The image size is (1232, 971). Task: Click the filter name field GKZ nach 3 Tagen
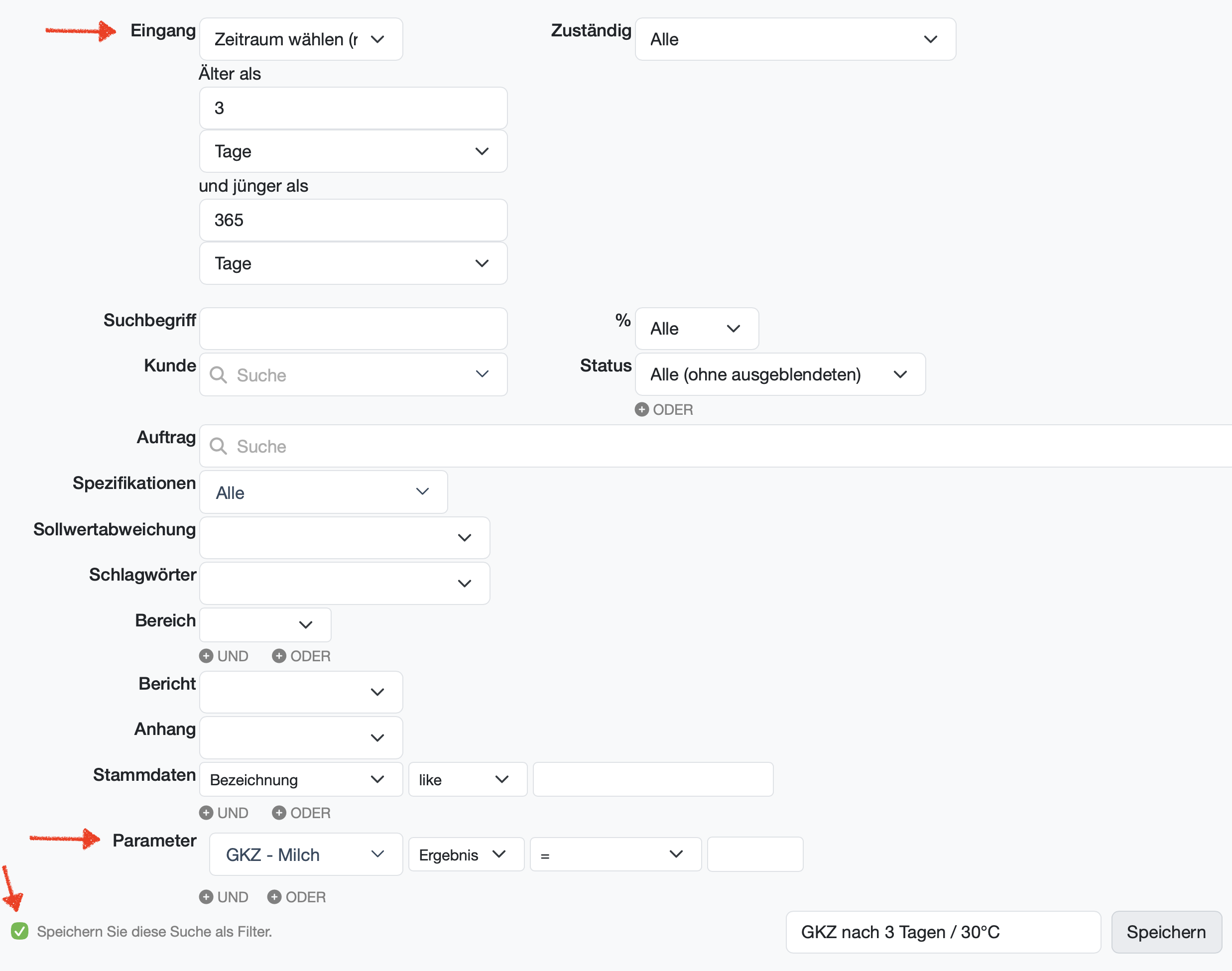[943, 932]
